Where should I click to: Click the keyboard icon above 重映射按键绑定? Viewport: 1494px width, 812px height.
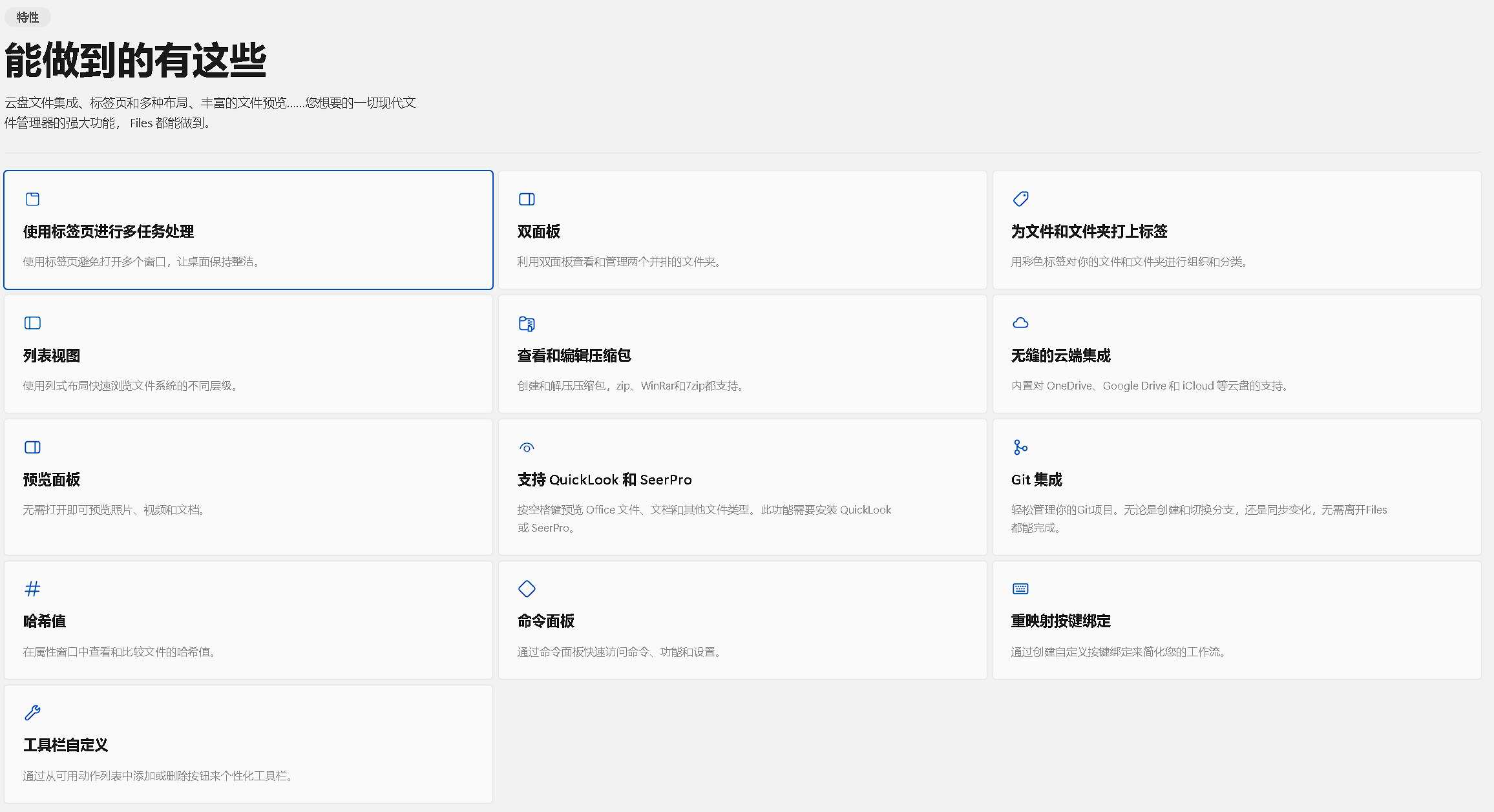pyautogui.click(x=1021, y=588)
